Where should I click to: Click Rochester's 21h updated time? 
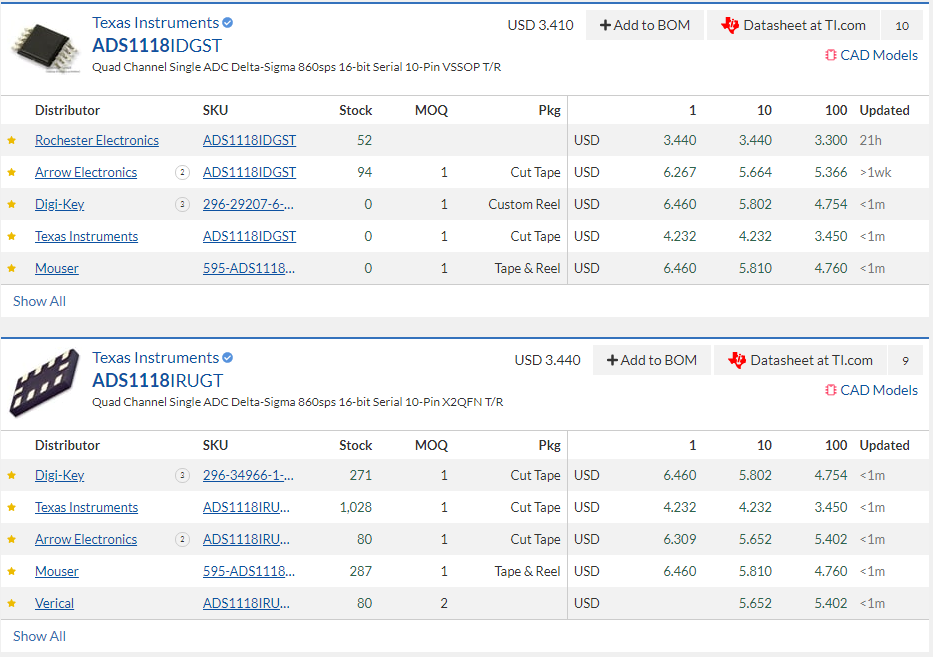point(871,140)
